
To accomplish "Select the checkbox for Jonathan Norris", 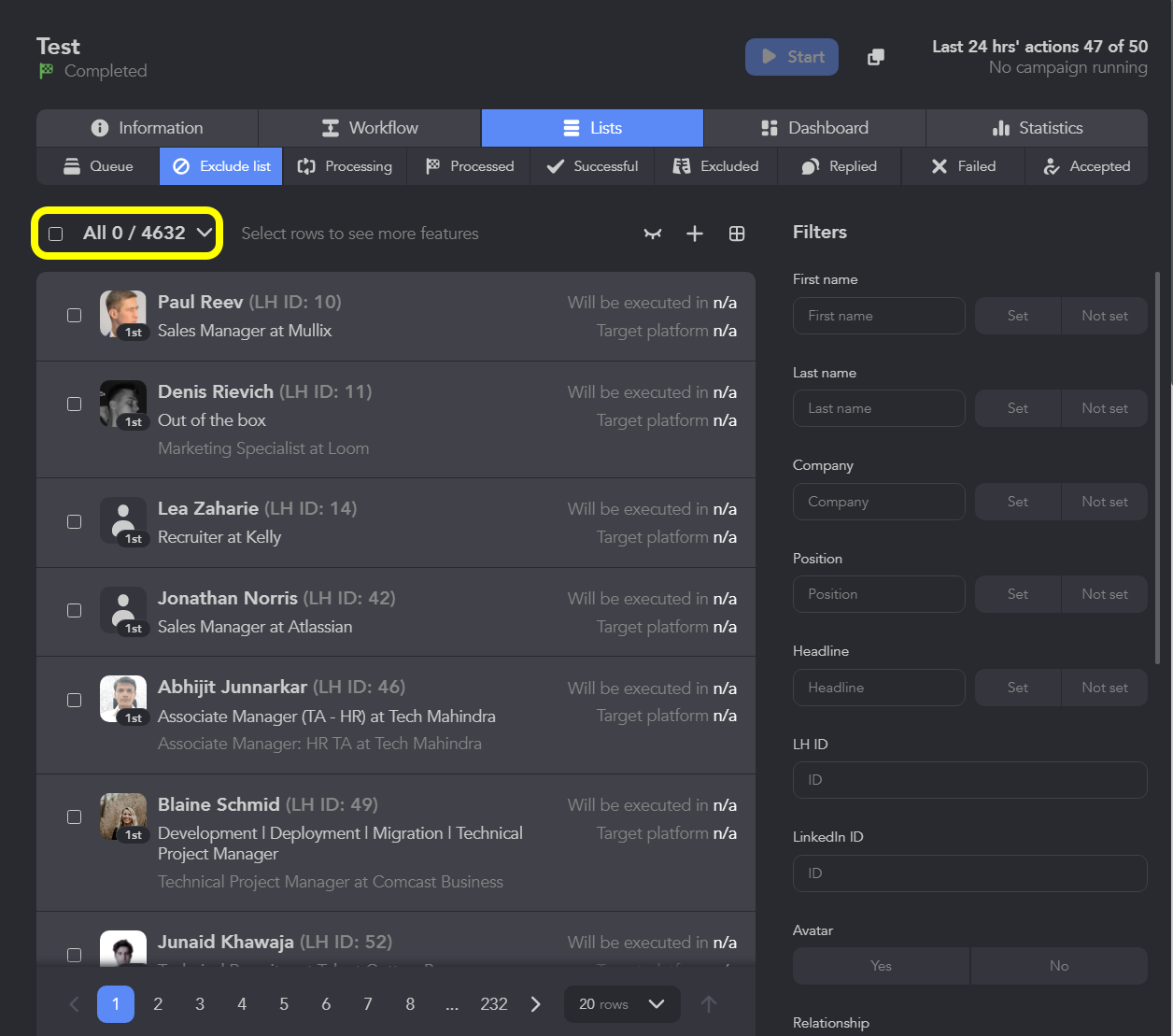I will 74,611.
